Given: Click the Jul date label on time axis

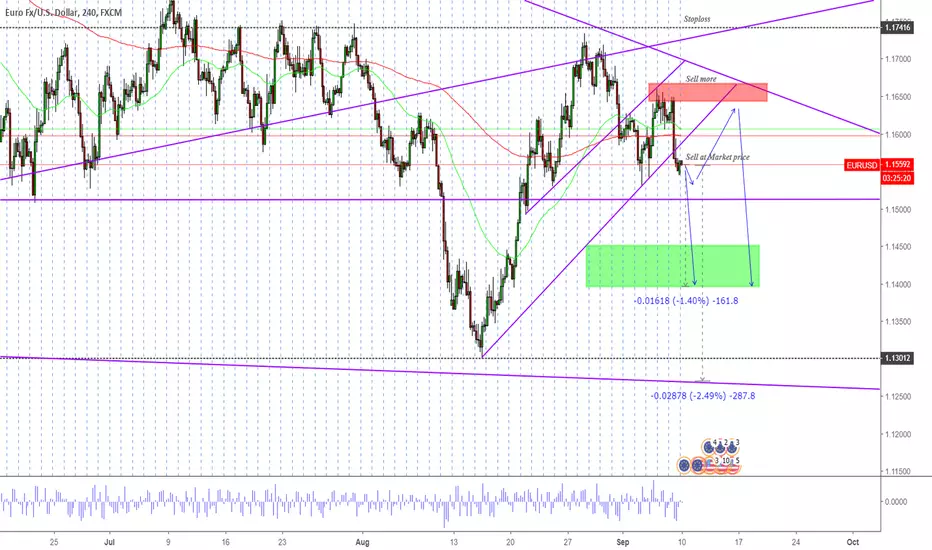Looking at the screenshot, I should tap(109, 542).
